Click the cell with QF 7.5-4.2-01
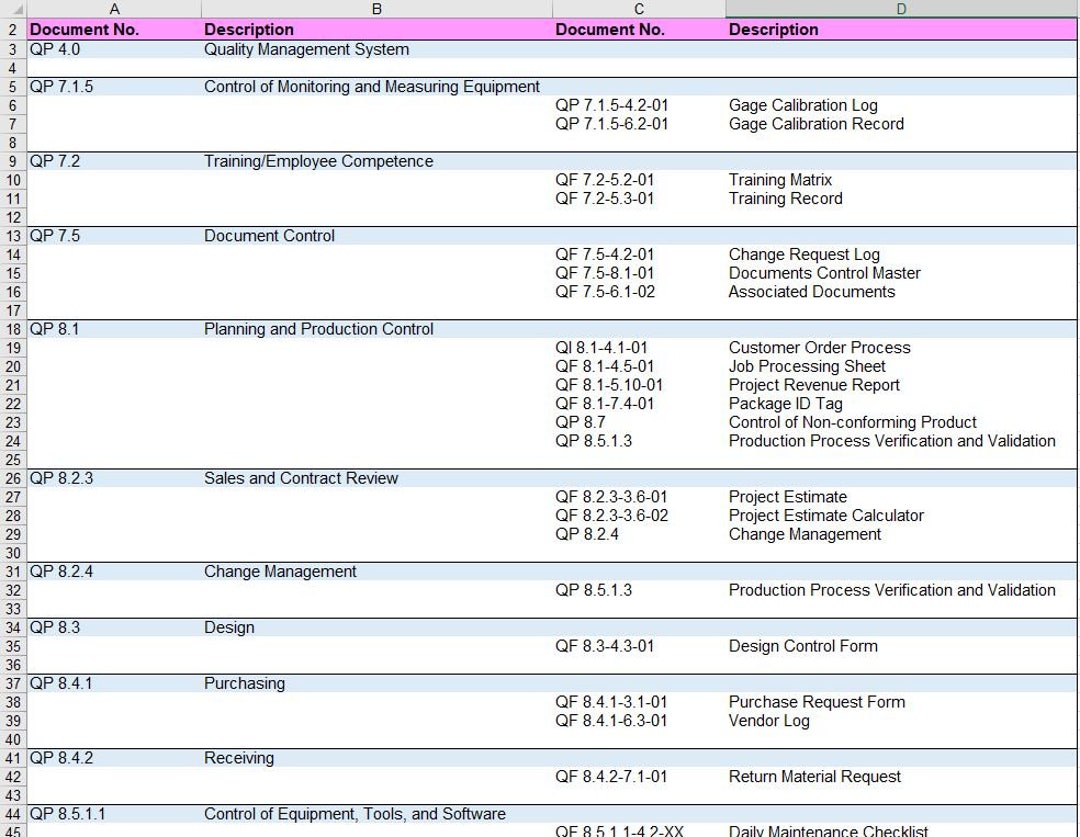This screenshot has height=837, width=1080. pos(610,254)
